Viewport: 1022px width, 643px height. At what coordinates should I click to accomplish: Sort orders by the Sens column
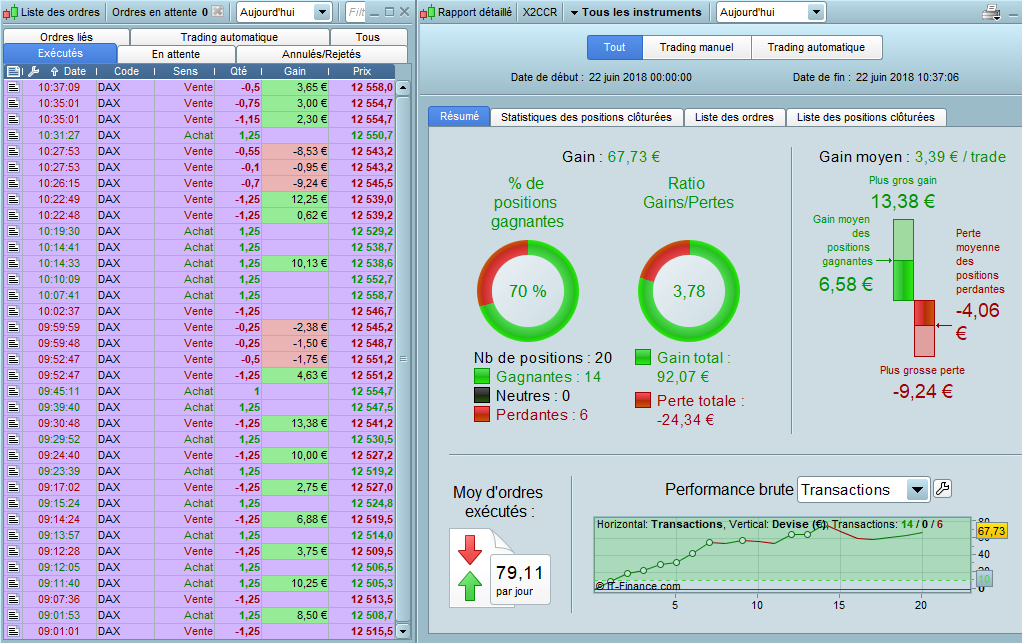[185, 71]
